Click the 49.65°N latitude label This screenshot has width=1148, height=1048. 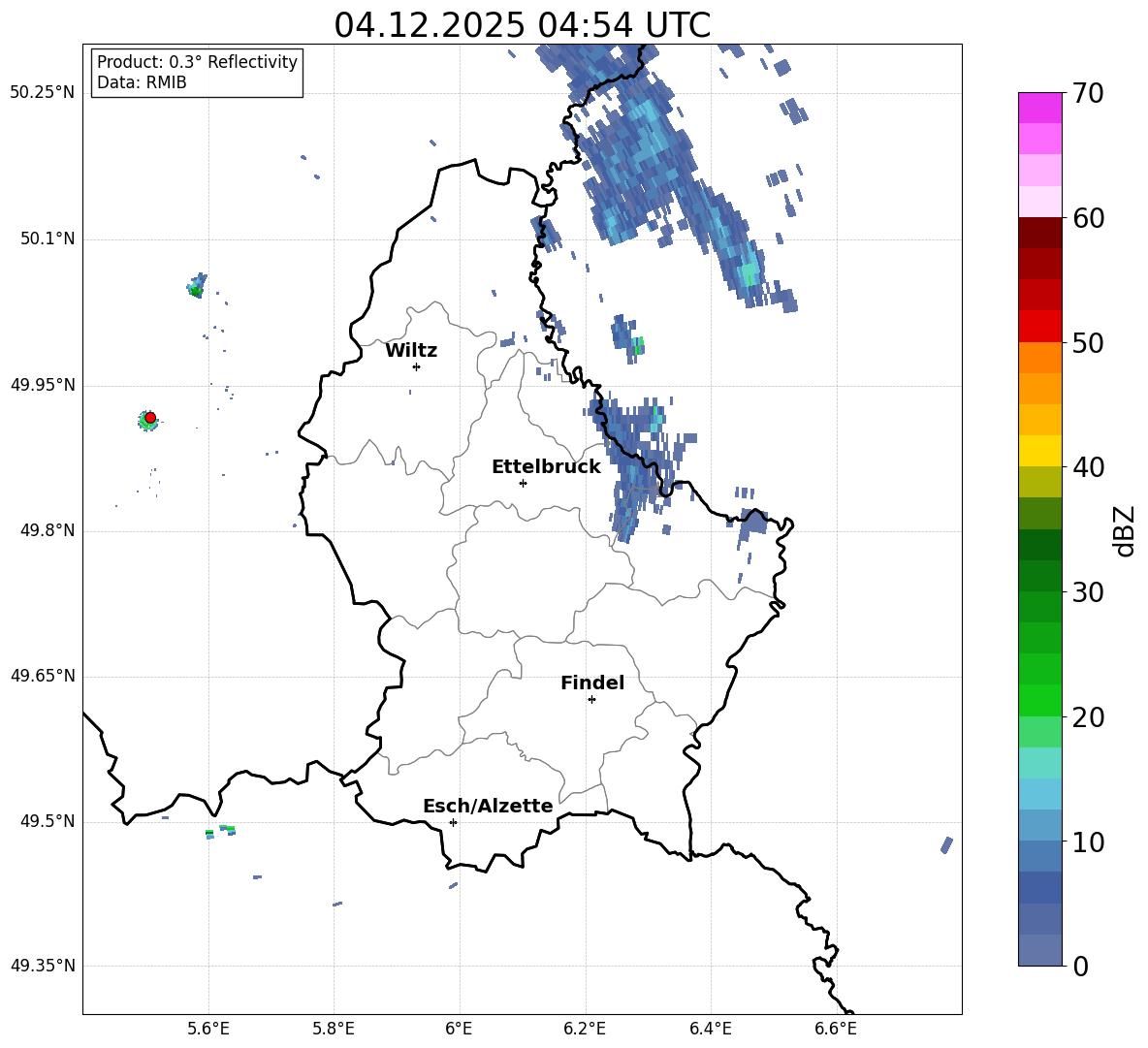43,676
